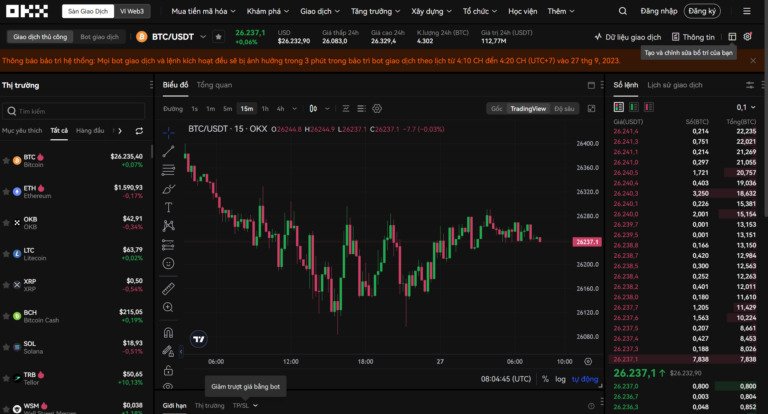Toggle percent scale on chart
The height and width of the screenshot is (414, 768).
(545, 379)
